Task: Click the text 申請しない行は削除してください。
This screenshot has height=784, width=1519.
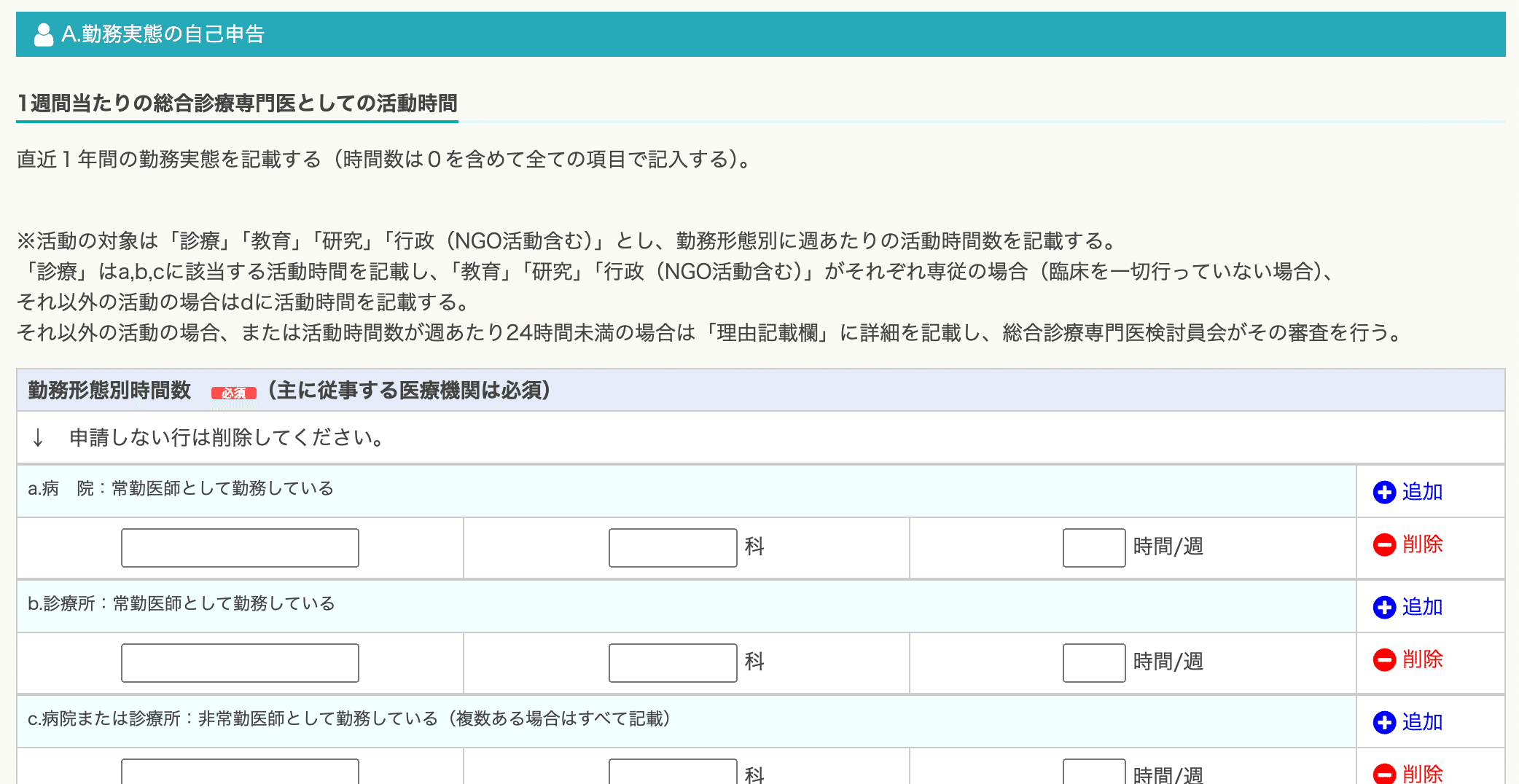Action: point(227,437)
